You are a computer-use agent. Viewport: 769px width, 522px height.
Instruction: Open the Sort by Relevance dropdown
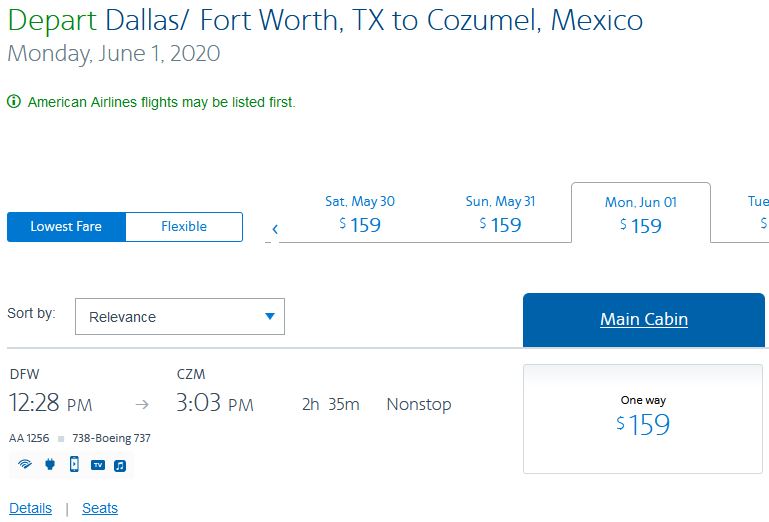(170, 317)
